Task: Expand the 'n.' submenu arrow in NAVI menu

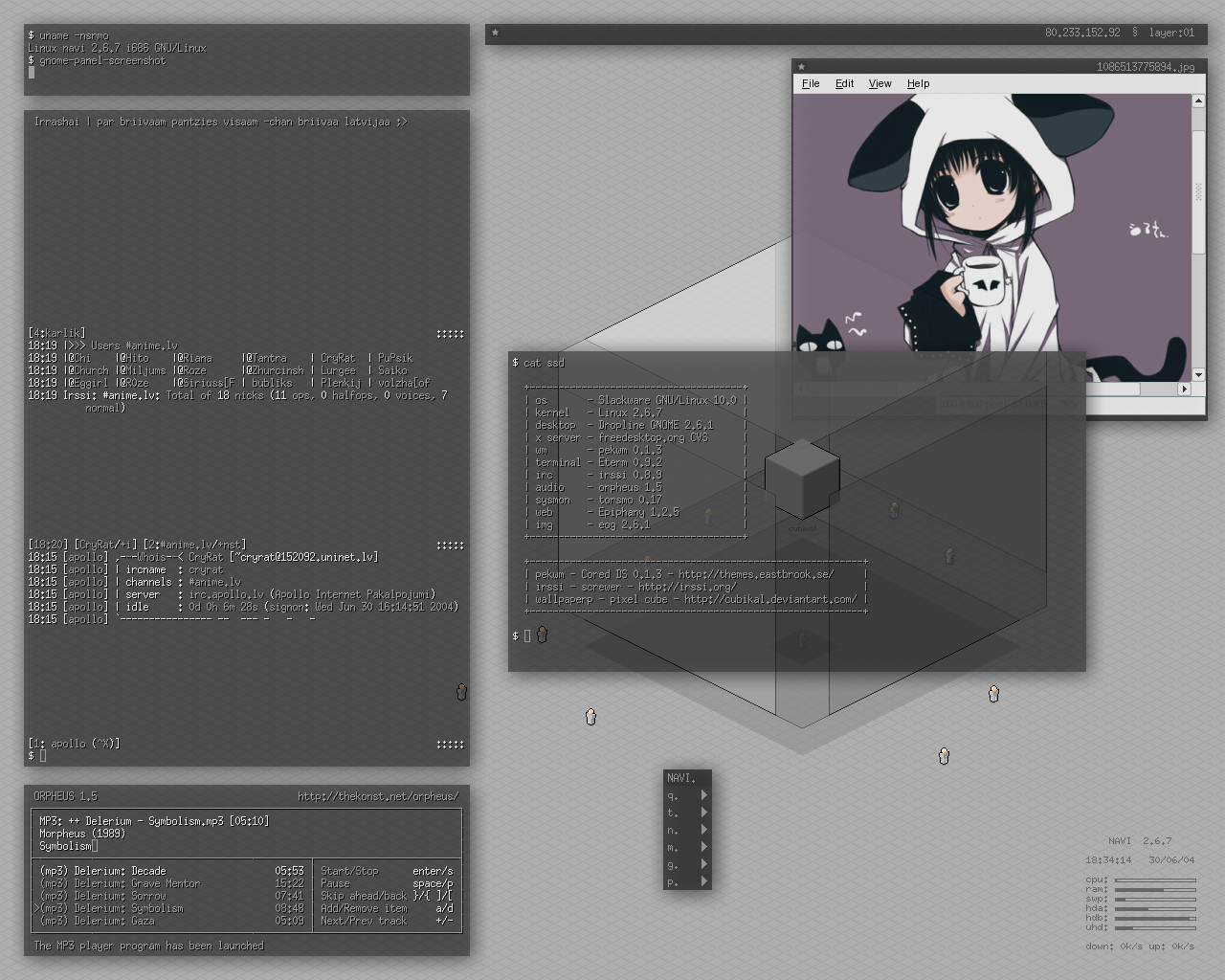Action: click(x=703, y=829)
